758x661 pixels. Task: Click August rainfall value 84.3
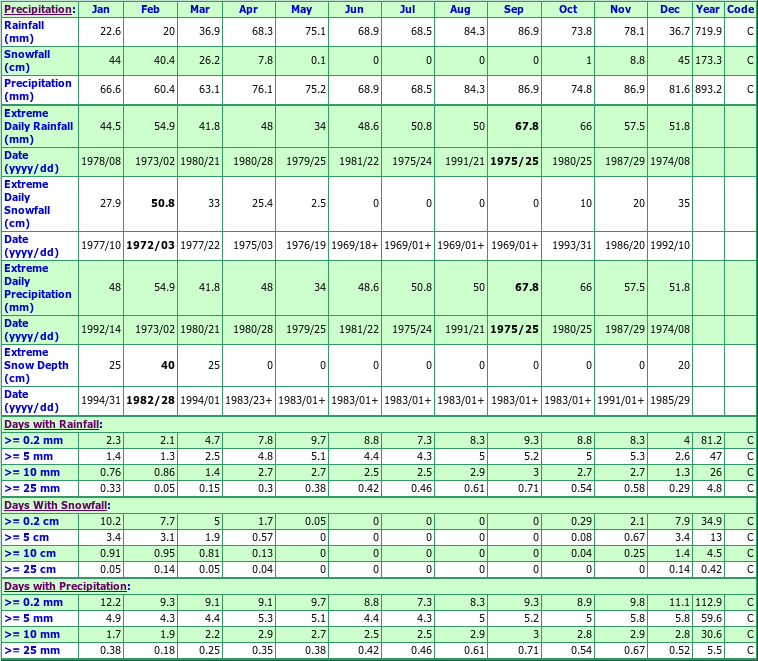pyautogui.click(x=474, y=31)
